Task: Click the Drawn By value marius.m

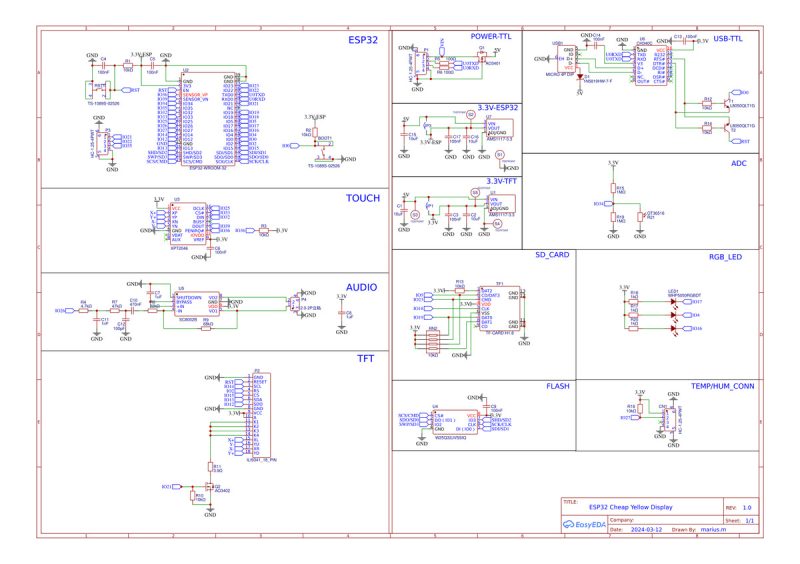Action: (713, 530)
